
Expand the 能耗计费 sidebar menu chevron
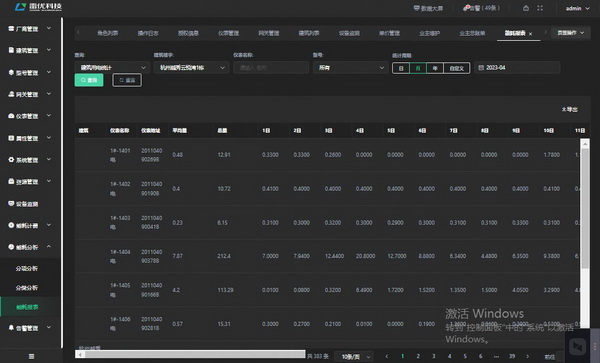[x=49, y=225]
